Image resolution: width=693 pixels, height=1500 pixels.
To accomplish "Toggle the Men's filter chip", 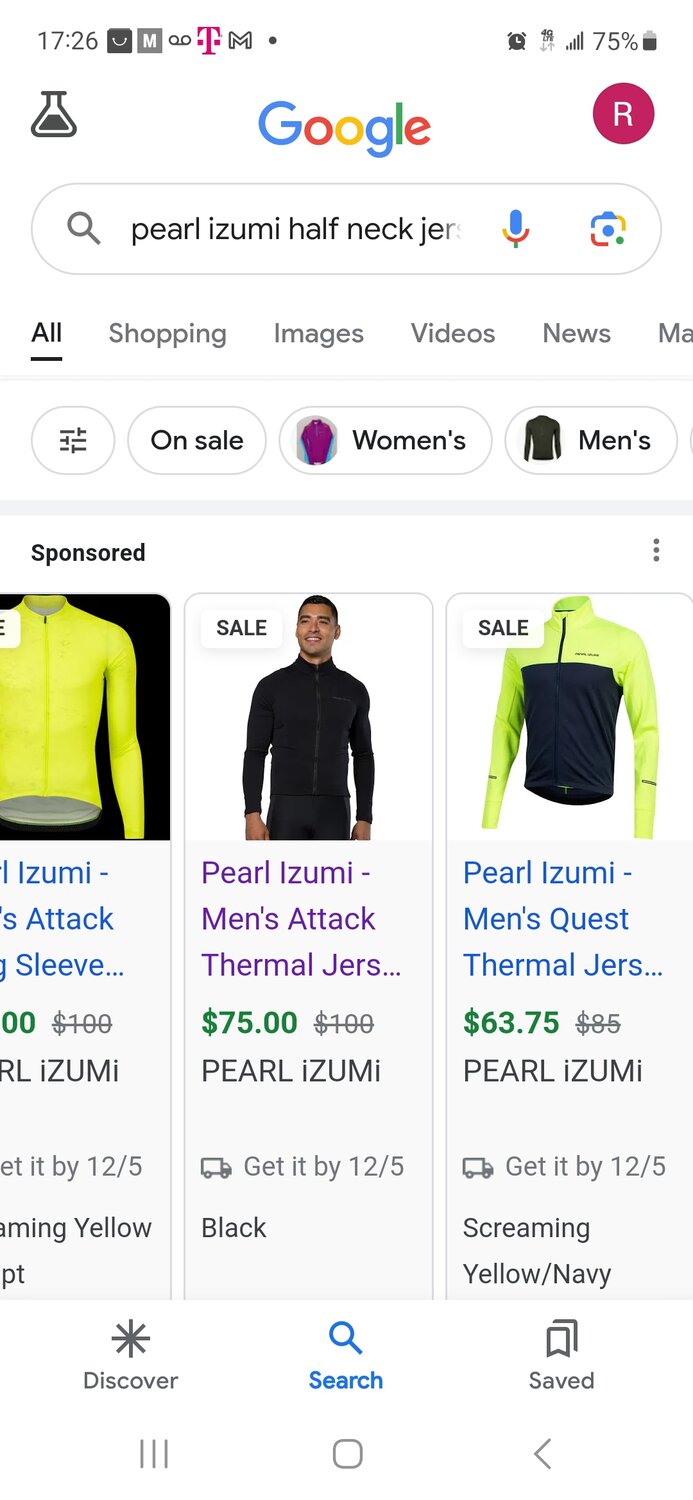I will [x=591, y=440].
